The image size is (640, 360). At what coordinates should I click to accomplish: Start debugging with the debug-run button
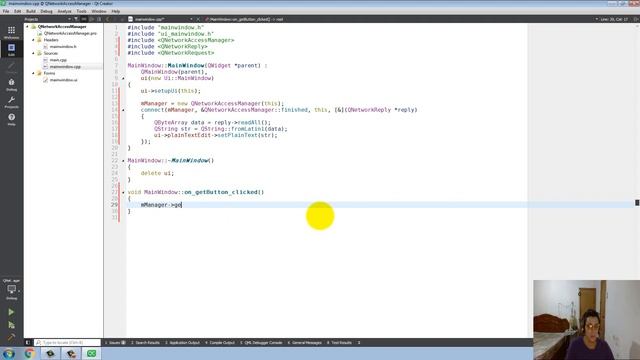(11, 325)
